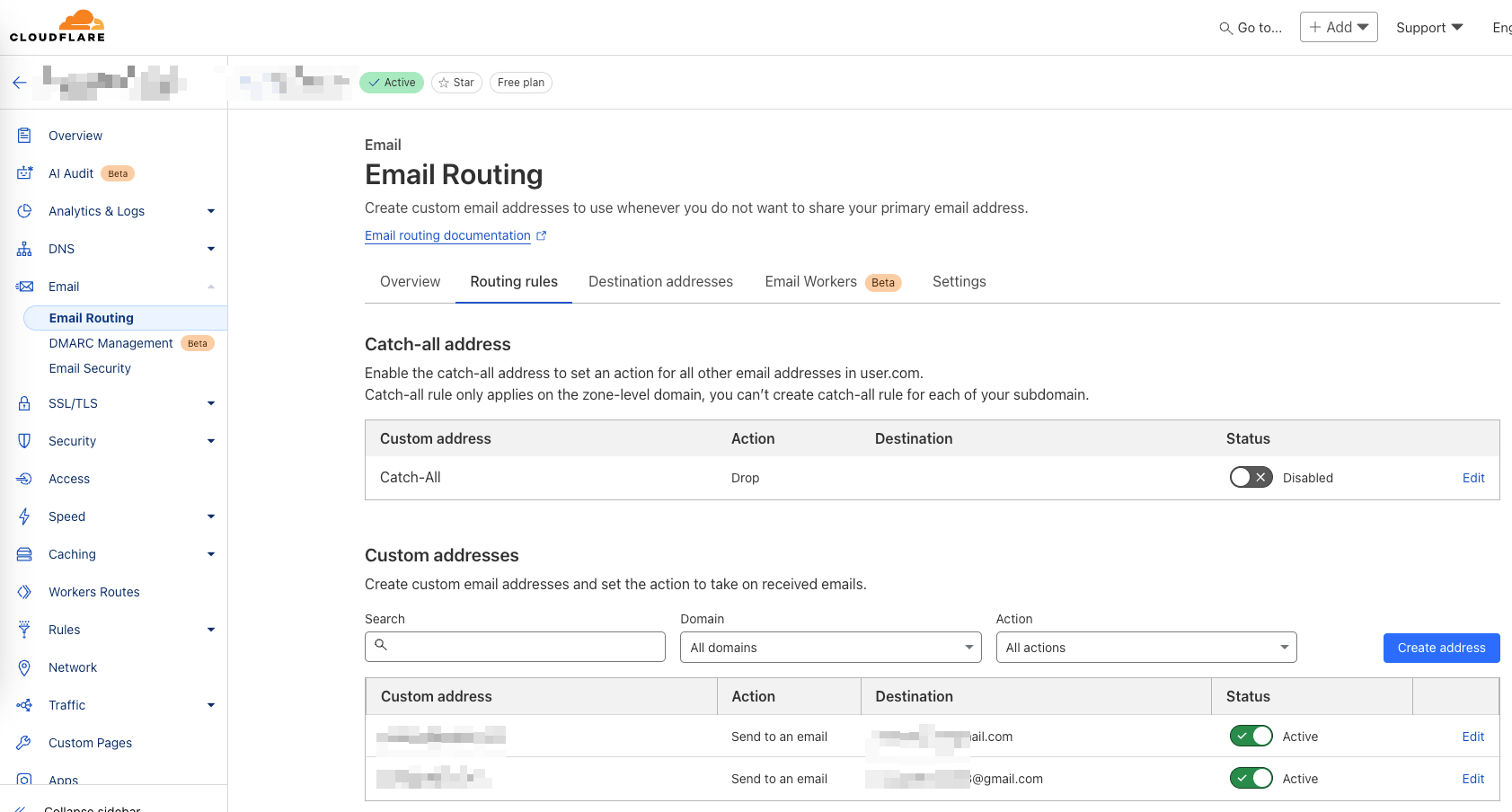Click the Cloudflare logo
1512x812 pixels.
(x=57, y=26)
